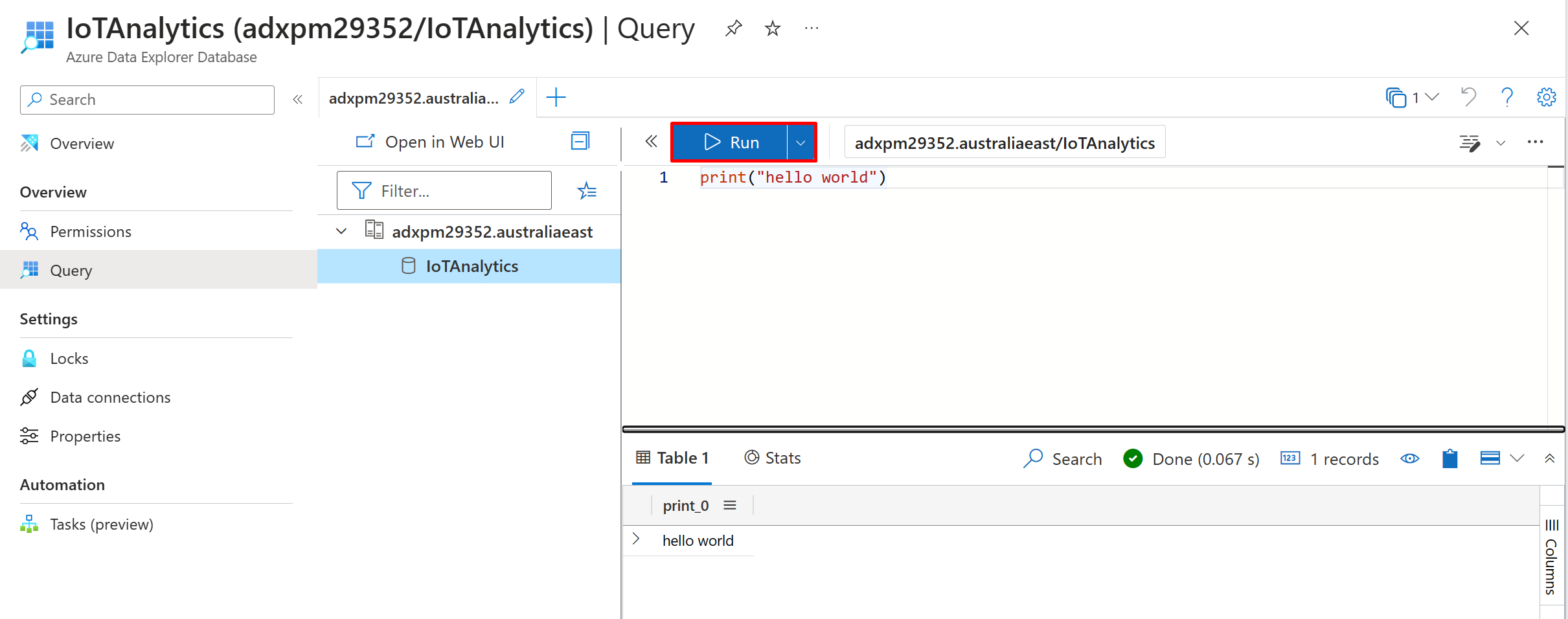Select the adxpm29352.australiaeast cluster
Viewport: 1568px width, 619px height.
tap(492, 231)
